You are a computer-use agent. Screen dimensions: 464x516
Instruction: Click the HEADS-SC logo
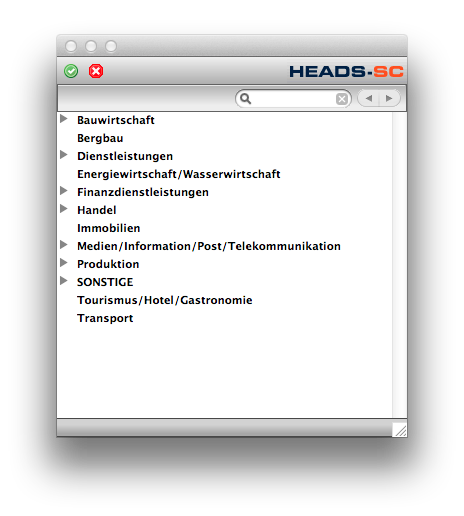pyautogui.click(x=346, y=71)
